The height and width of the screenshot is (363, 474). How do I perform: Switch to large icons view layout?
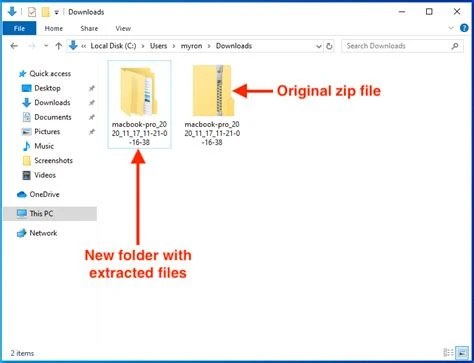tap(462, 352)
